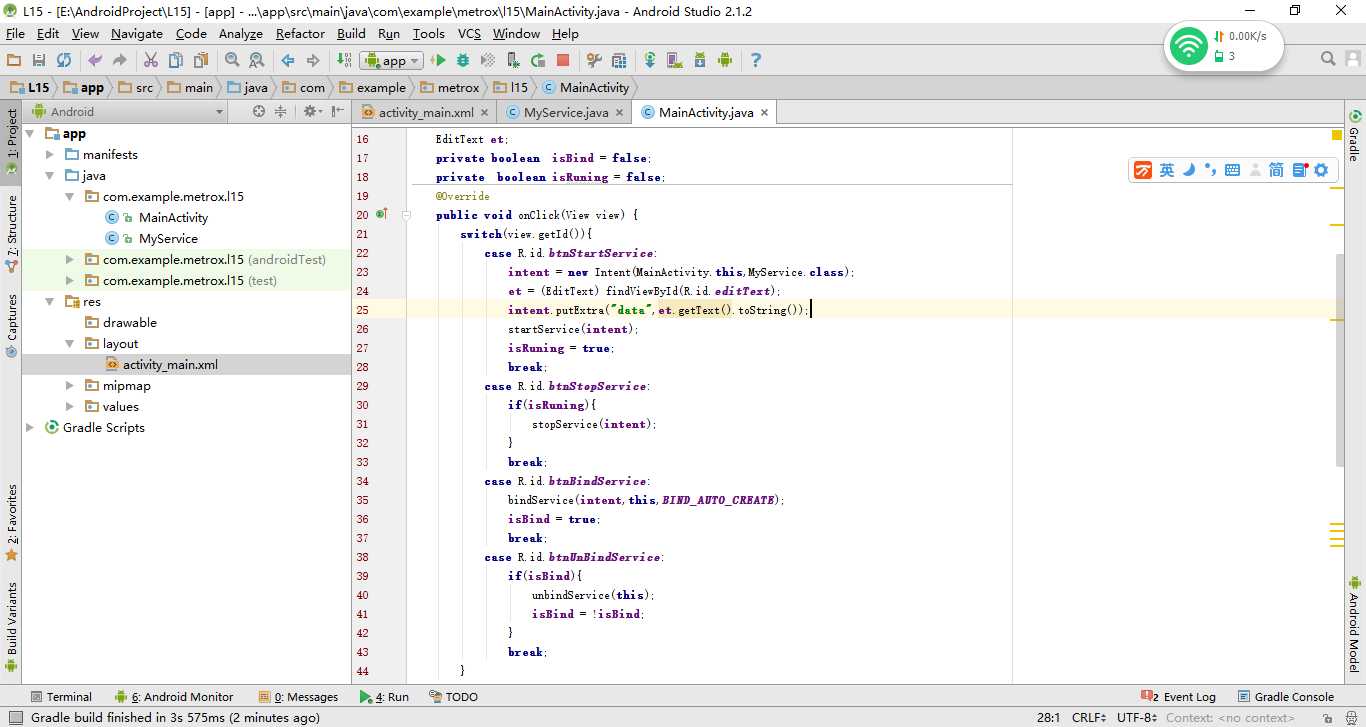Collapse the res folder
This screenshot has width=1366, height=727.
(x=50, y=301)
